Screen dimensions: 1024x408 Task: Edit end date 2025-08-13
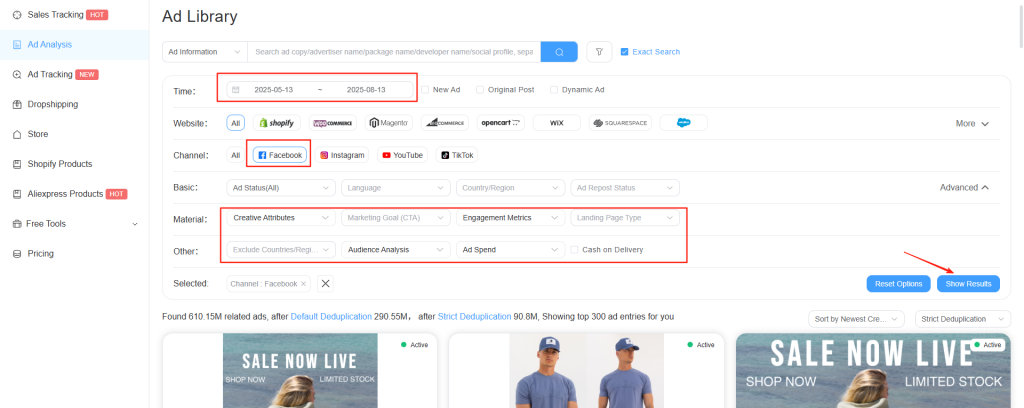pos(366,90)
